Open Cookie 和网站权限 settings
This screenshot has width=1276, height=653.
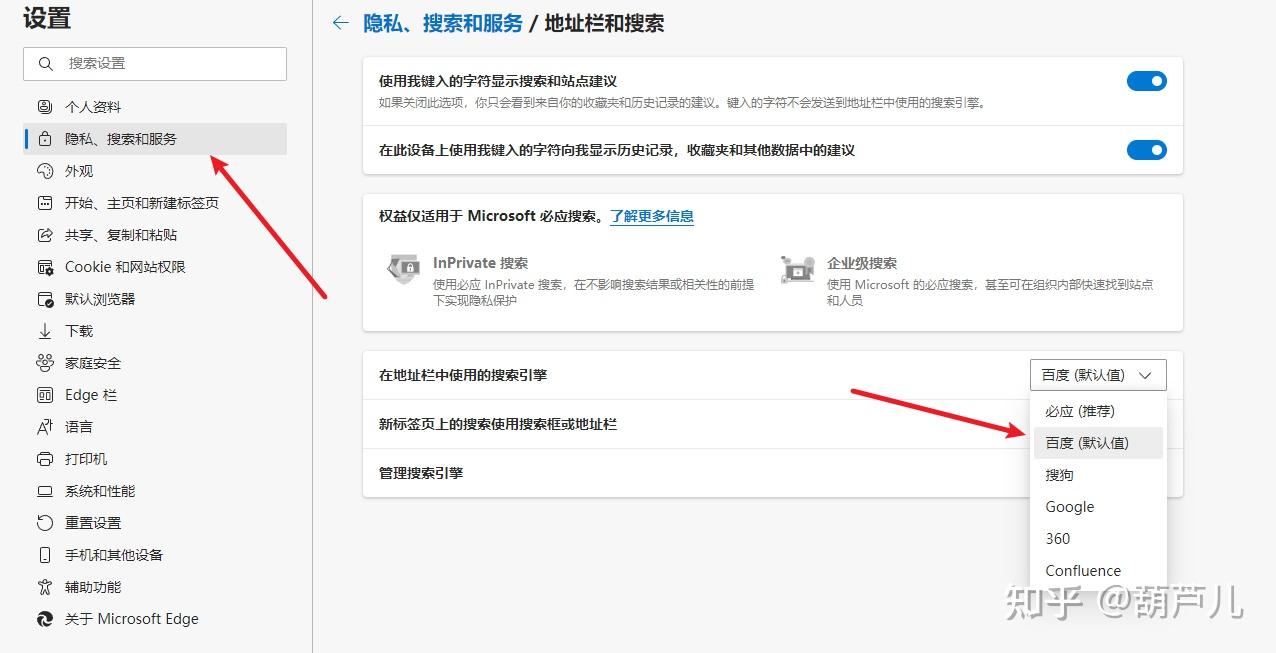point(155,267)
